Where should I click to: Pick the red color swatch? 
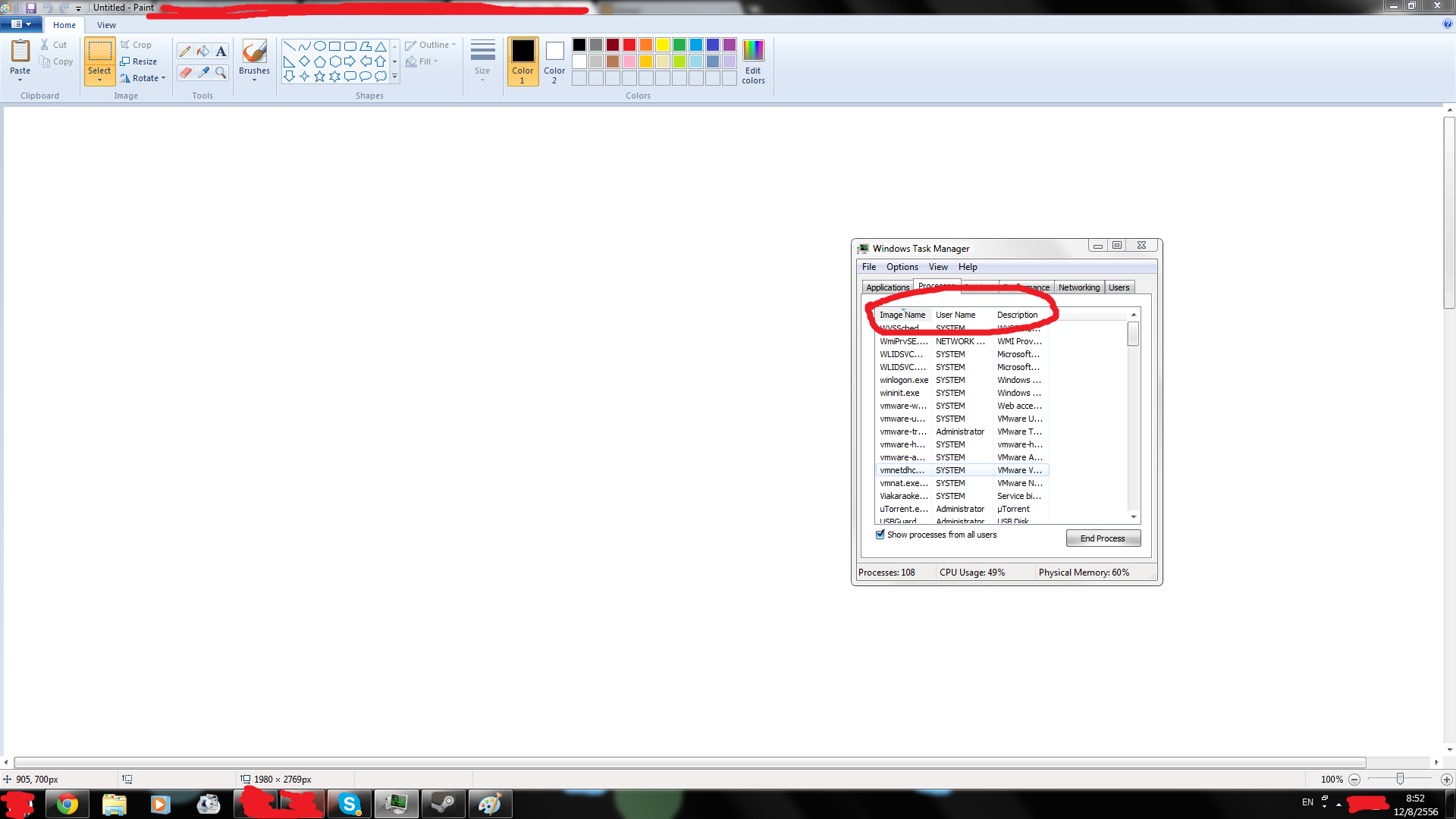pos(629,45)
